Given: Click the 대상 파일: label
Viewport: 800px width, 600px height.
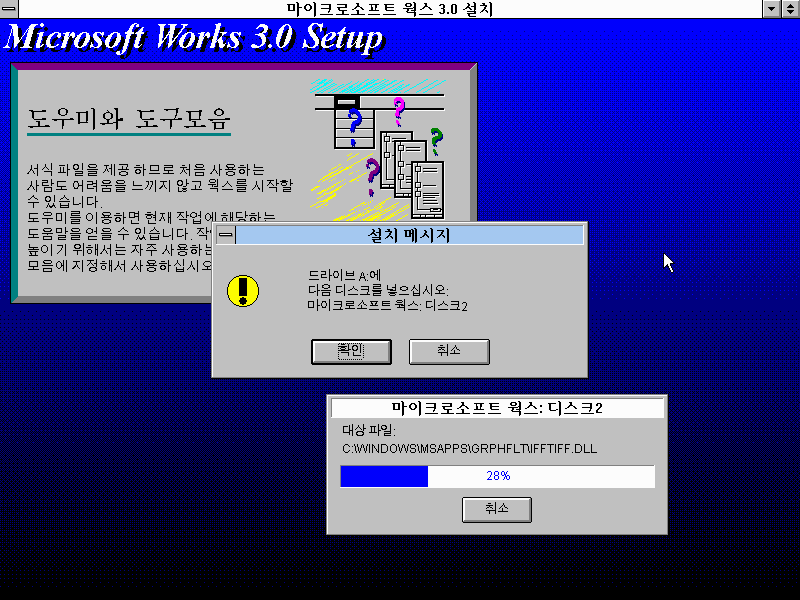Looking at the screenshot, I should 368,430.
